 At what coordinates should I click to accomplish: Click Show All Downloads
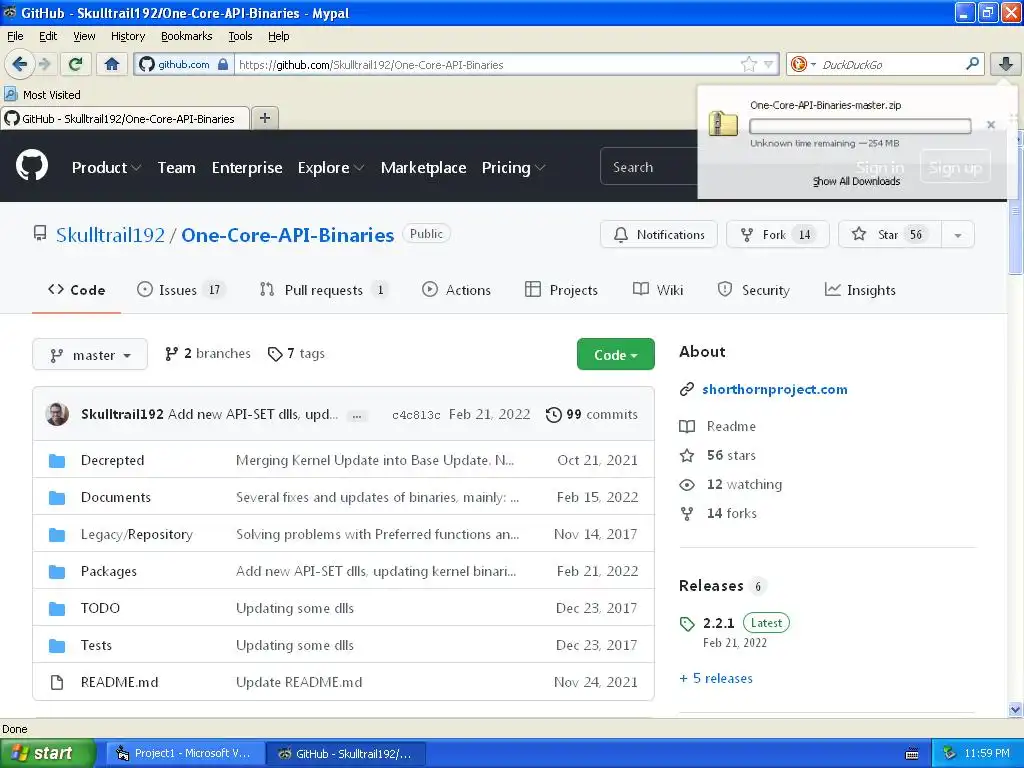pos(856,182)
